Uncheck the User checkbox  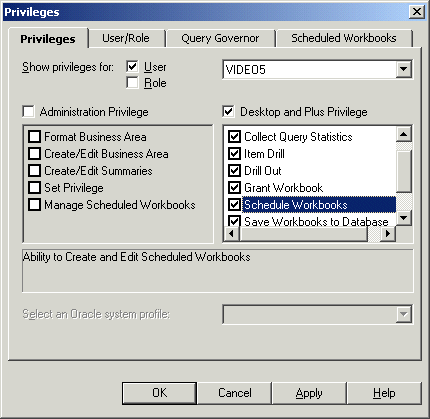click(132, 66)
